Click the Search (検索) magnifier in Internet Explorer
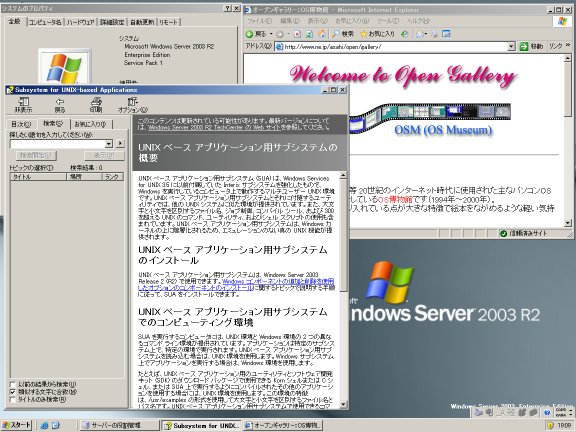576x432 pixels. pyautogui.click(x=342, y=34)
